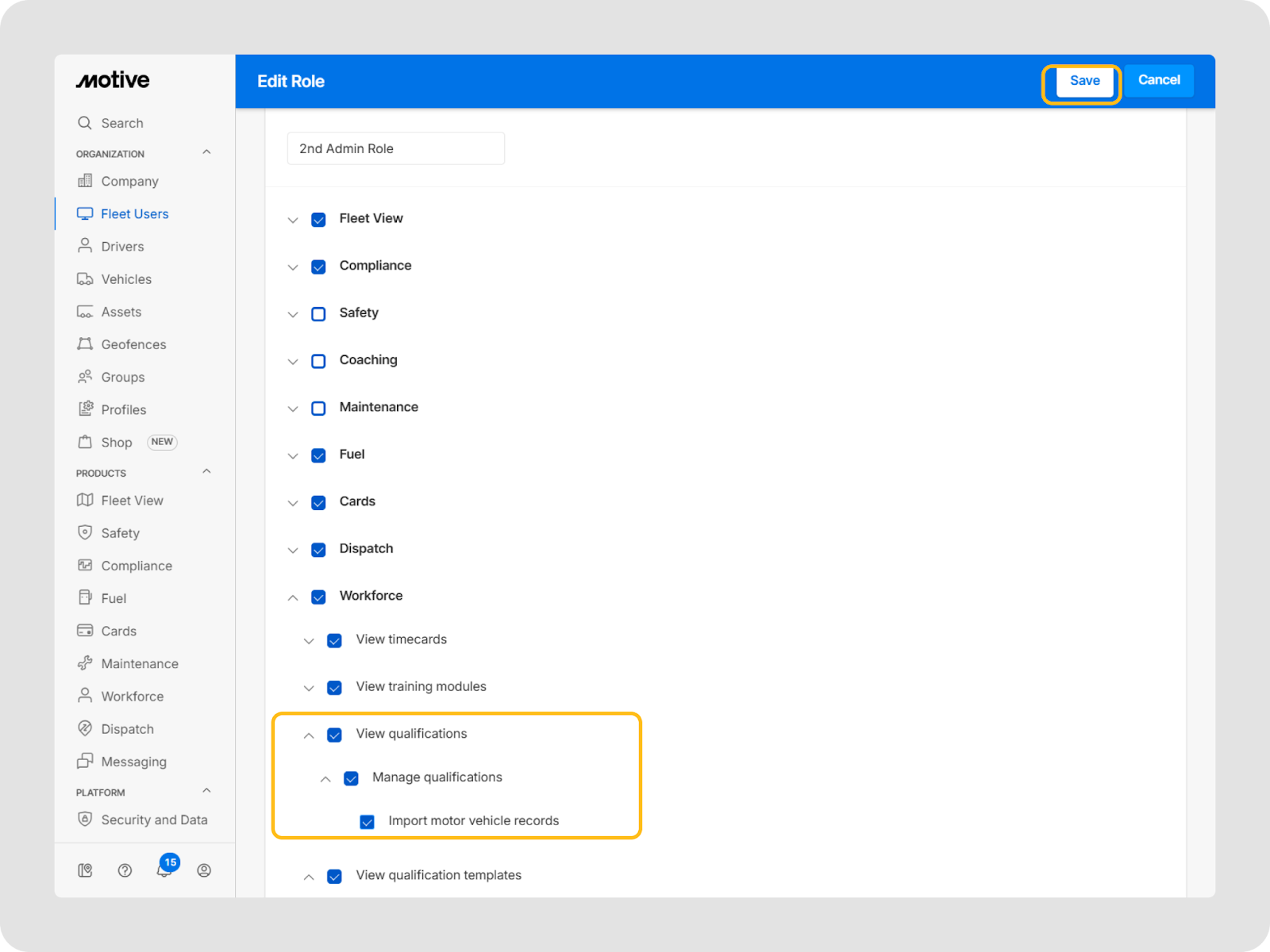Uncheck the Import motor vehicle records checkbox
The height and width of the screenshot is (952, 1270).
(367, 822)
